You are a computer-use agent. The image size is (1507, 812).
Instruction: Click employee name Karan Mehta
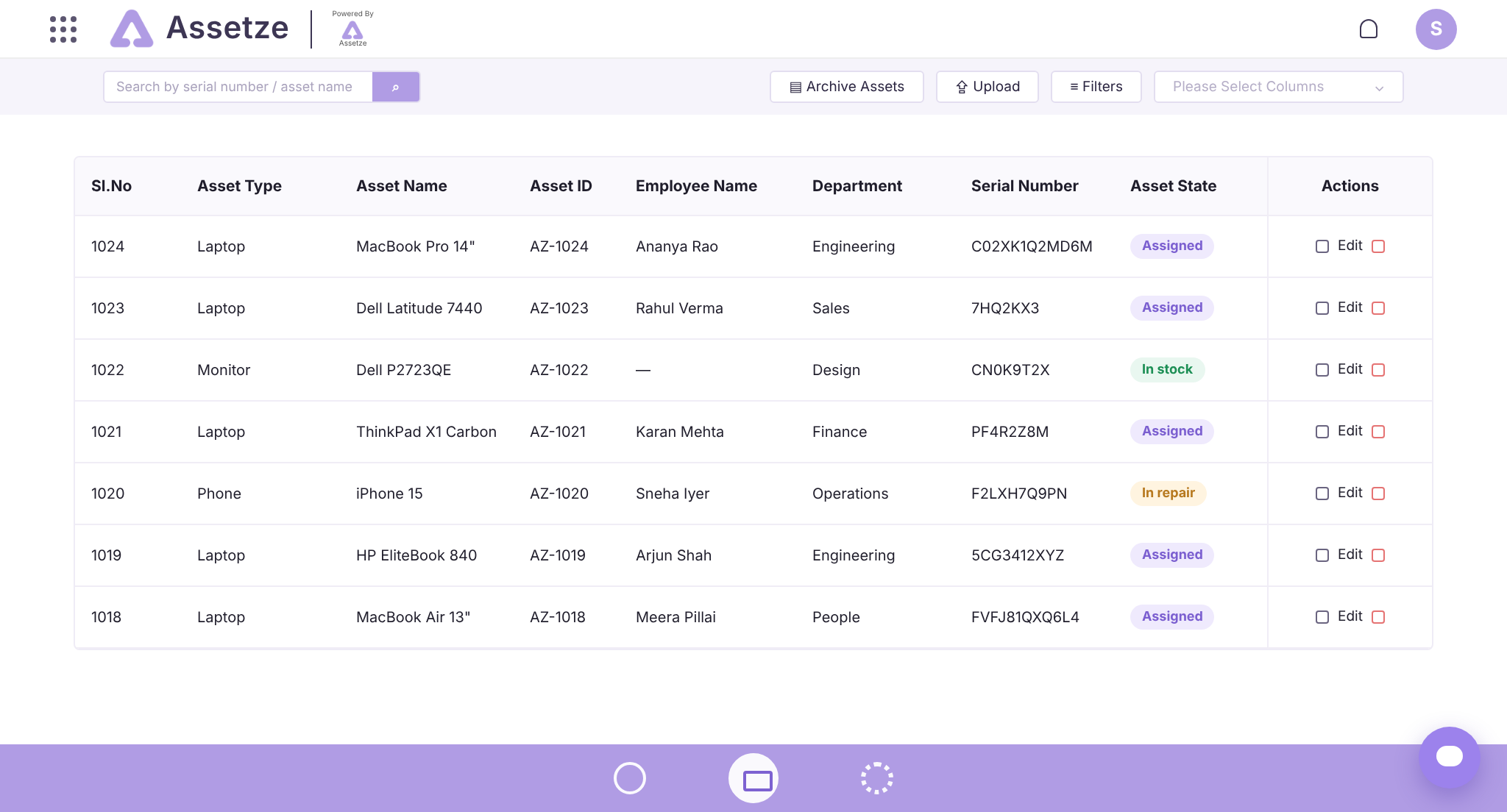pyautogui.click(x=680, y=432)
